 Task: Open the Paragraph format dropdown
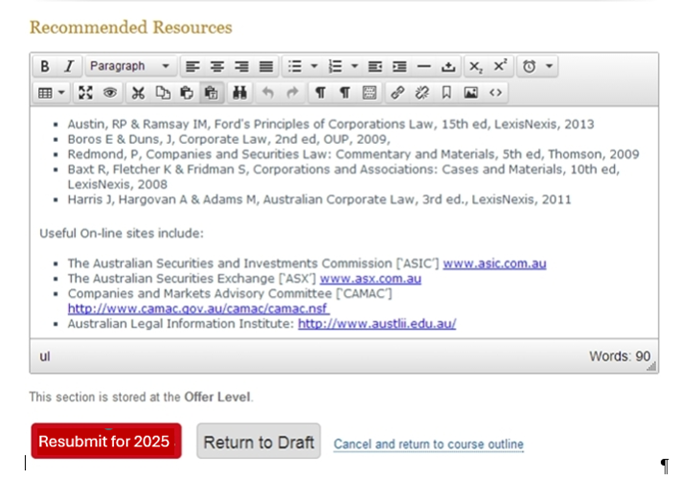[131, 66]
